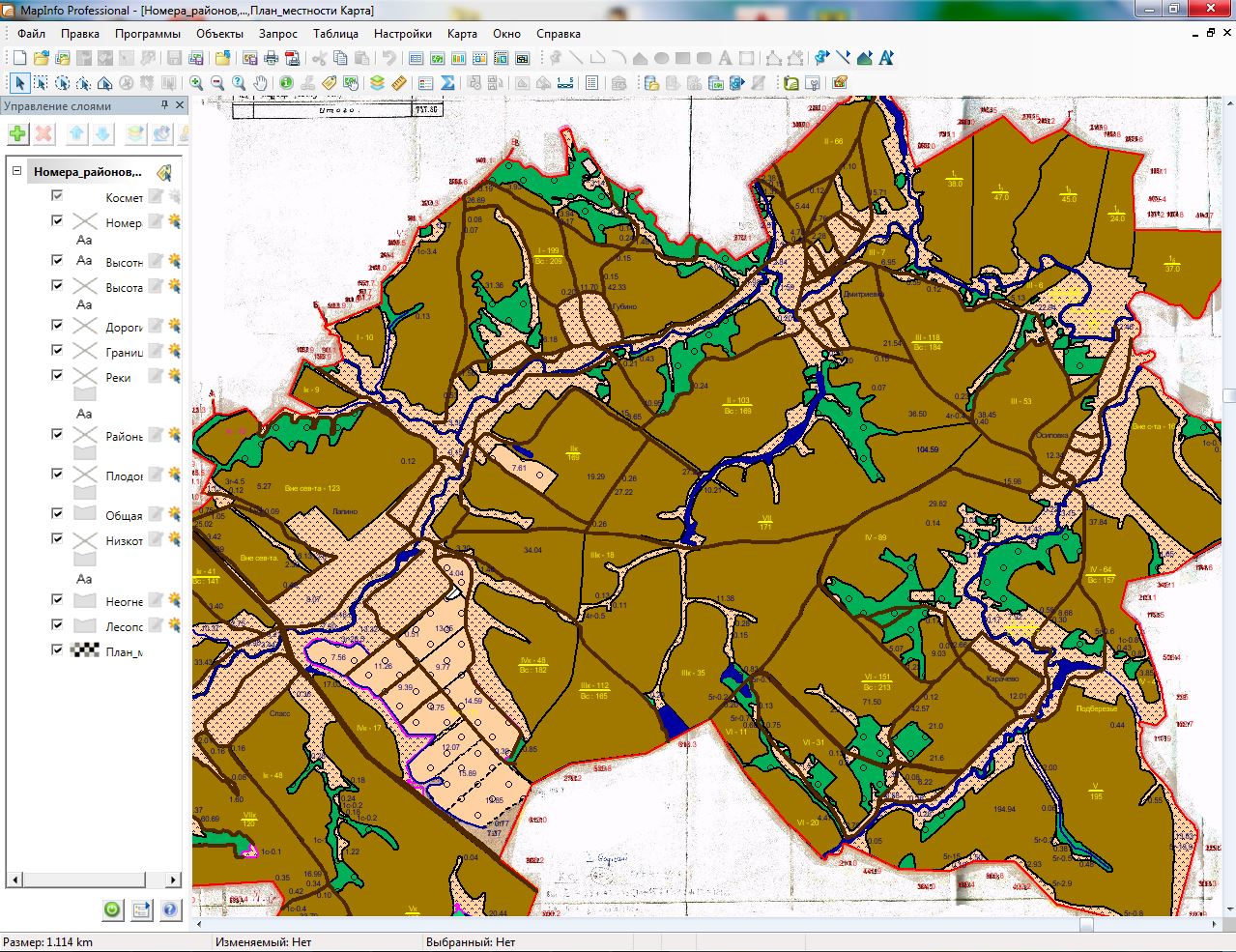Viewport: 1236px width, 952px height.
Task: Click the Районы layer name
Action: click(124, 436)
